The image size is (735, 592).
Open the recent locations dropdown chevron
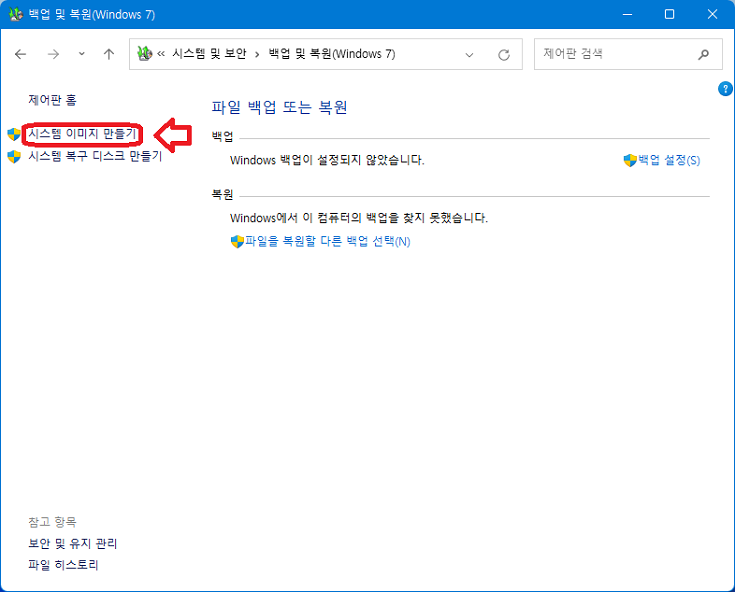pyautogui.click(x=82, y=54)
